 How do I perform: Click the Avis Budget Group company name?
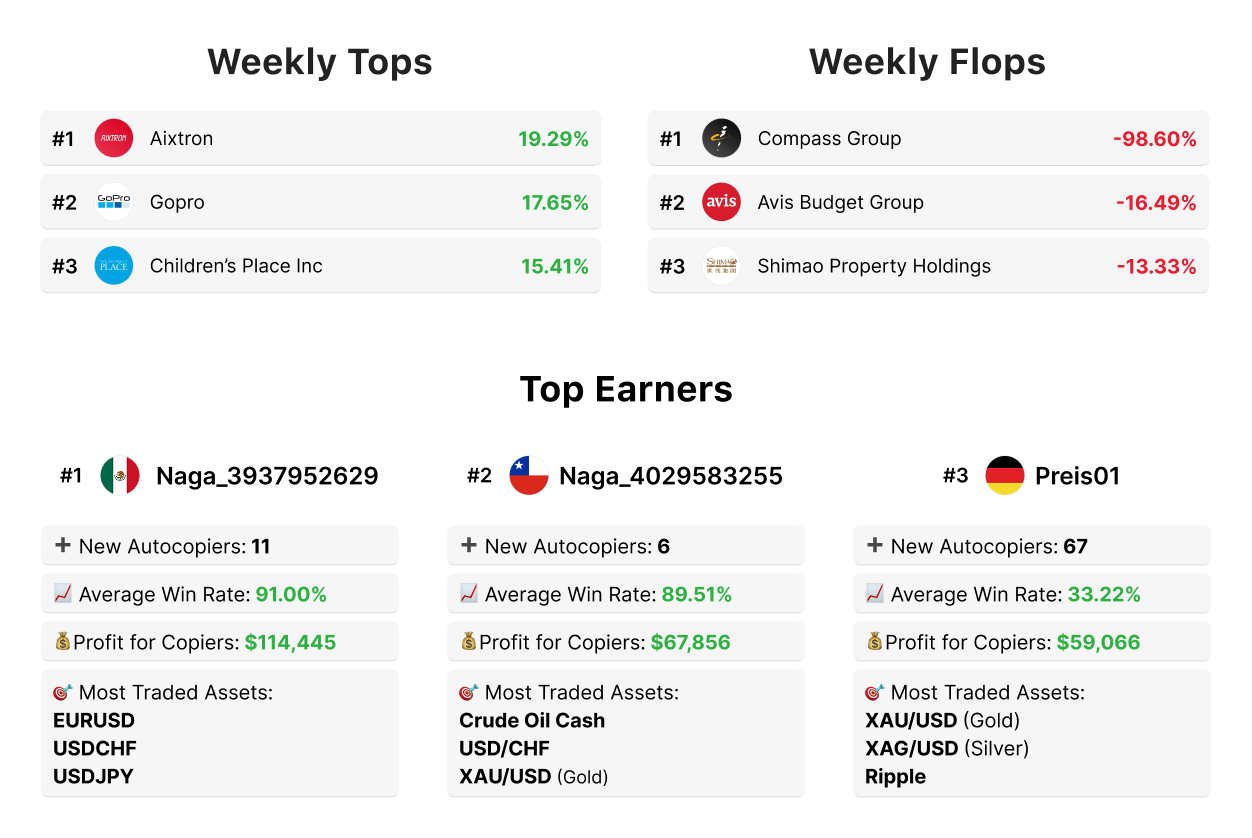coord(840,202)
